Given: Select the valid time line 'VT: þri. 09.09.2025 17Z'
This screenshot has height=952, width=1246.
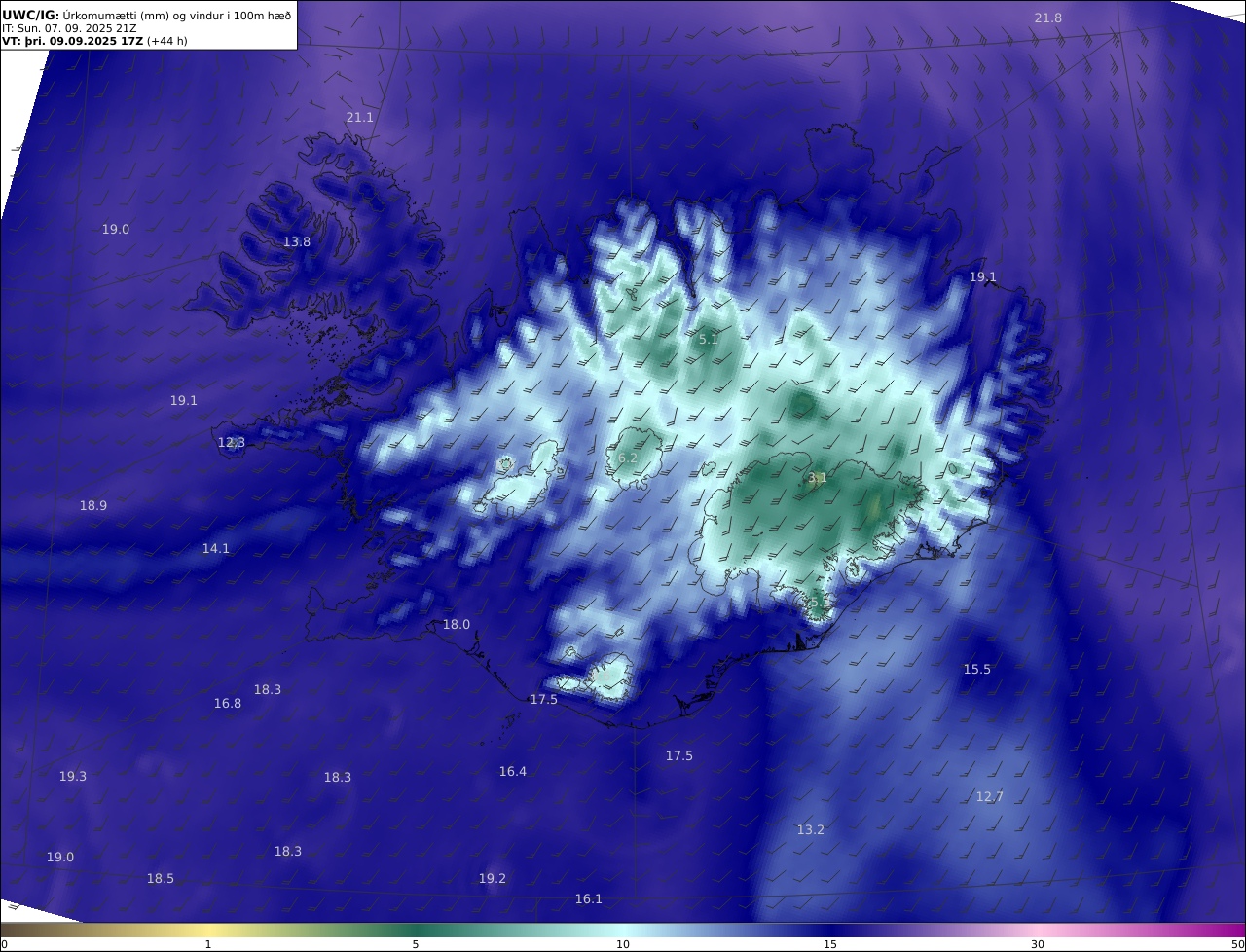Looking at the screenshot, I should click(x=73, y=41).
